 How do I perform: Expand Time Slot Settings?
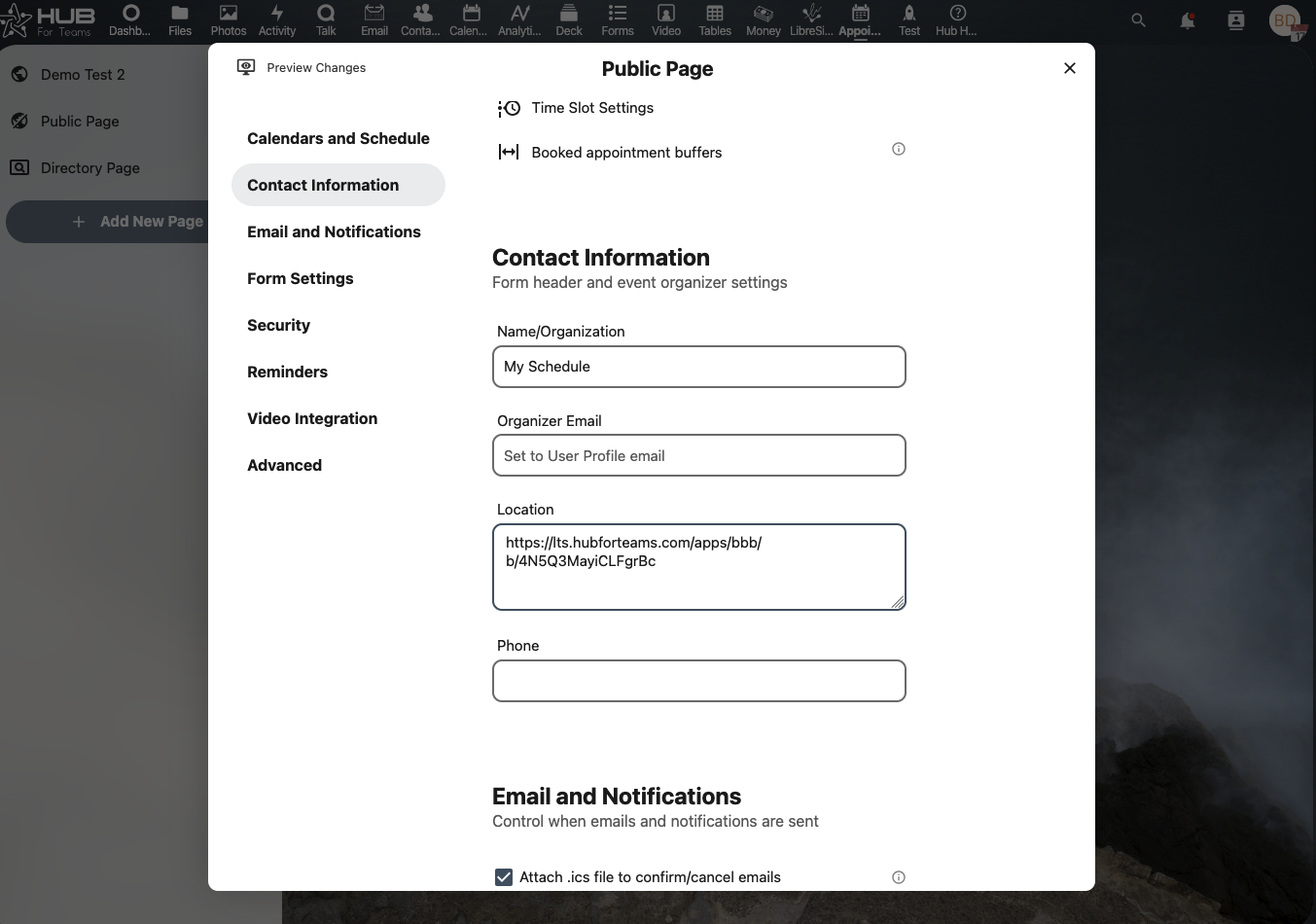(576, 108)
